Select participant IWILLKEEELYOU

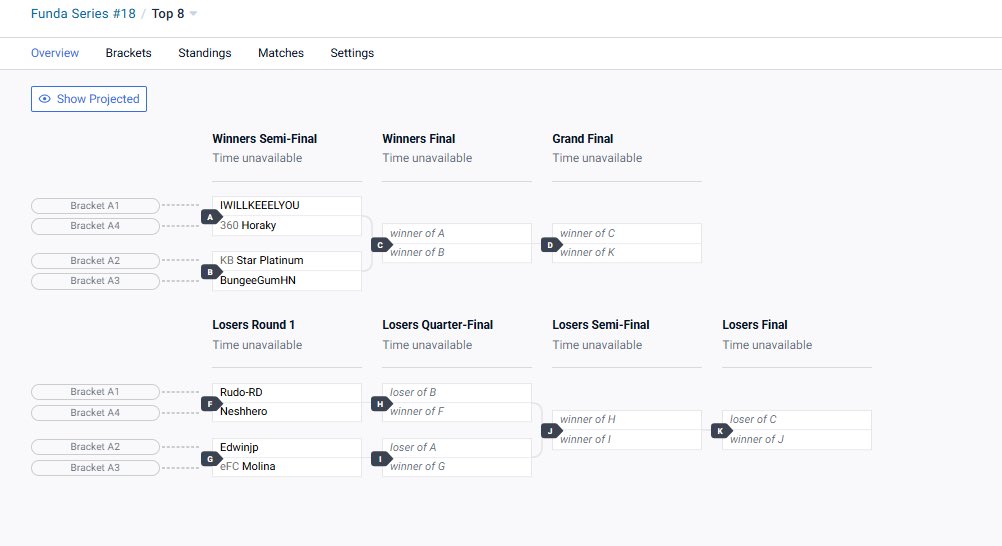[287, 206]
